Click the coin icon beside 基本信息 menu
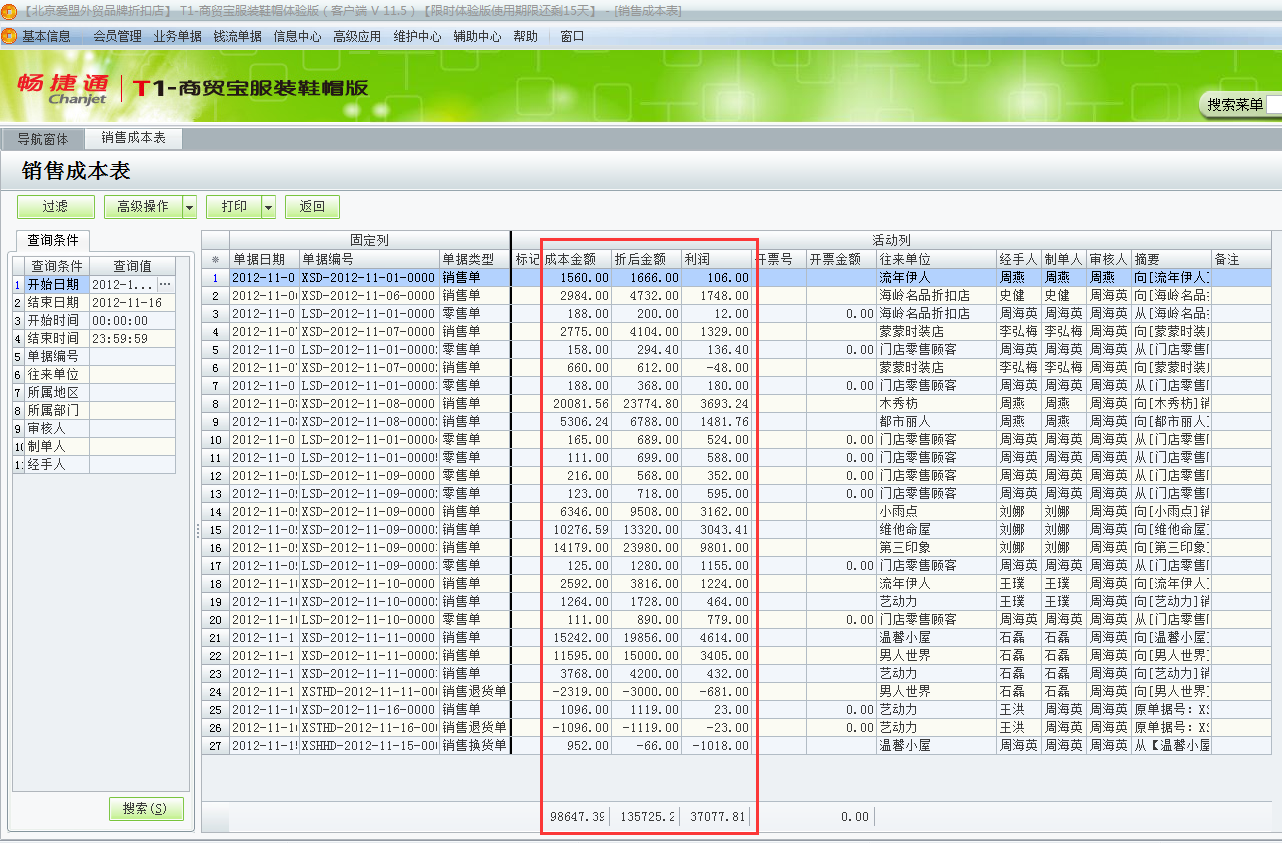 tap(10, 35)
